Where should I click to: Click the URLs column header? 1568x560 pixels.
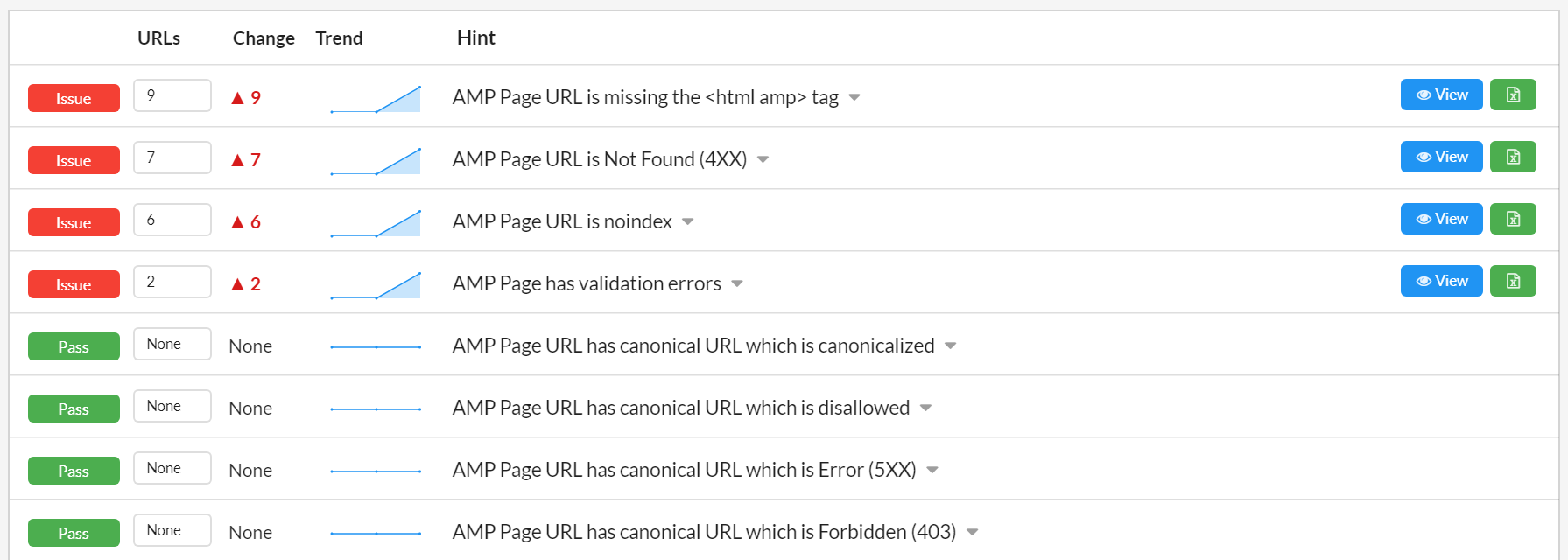(x=158, y=38)
